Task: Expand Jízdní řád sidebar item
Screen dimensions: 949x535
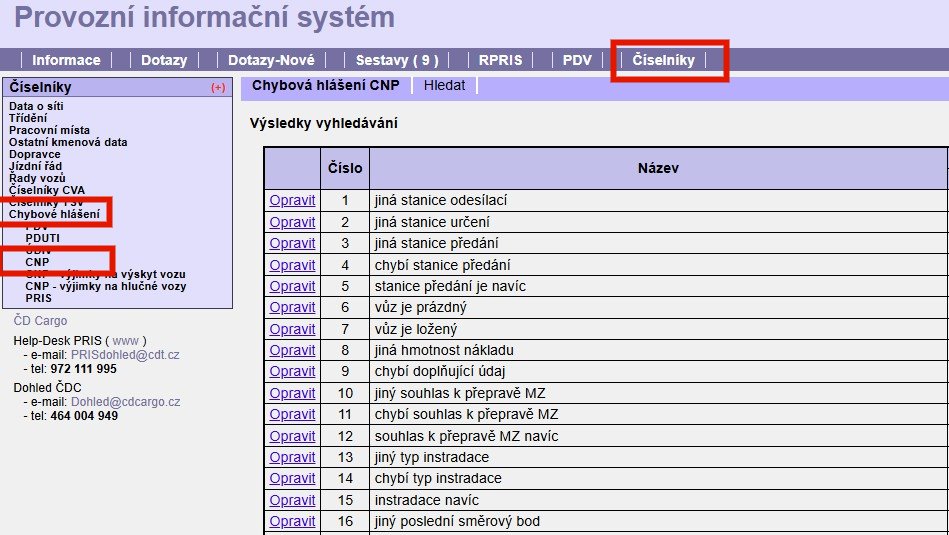Action: [x=38, y=166]
